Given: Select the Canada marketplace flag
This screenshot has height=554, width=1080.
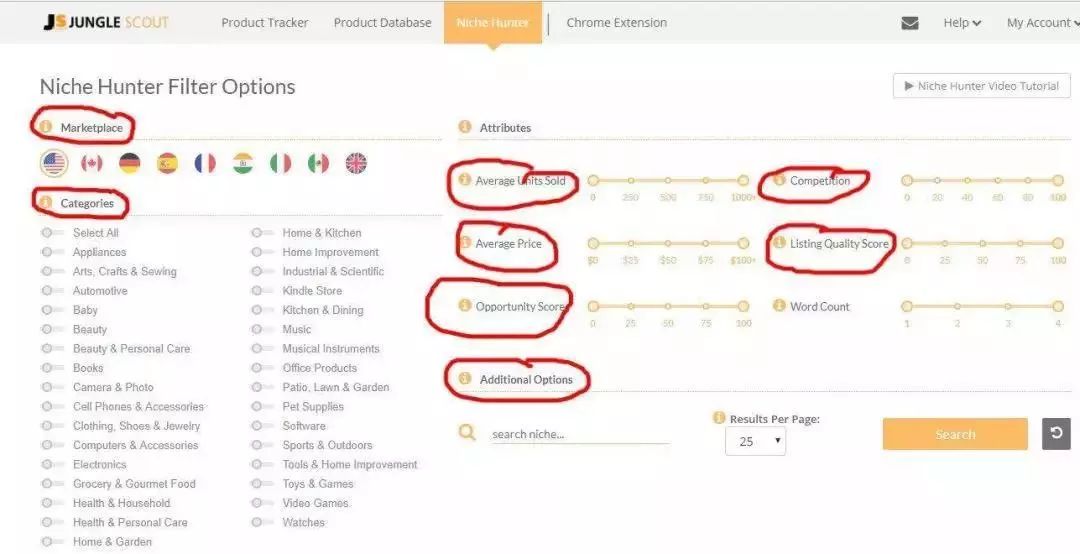Looking at the screenshot, I should click(92, 163).
